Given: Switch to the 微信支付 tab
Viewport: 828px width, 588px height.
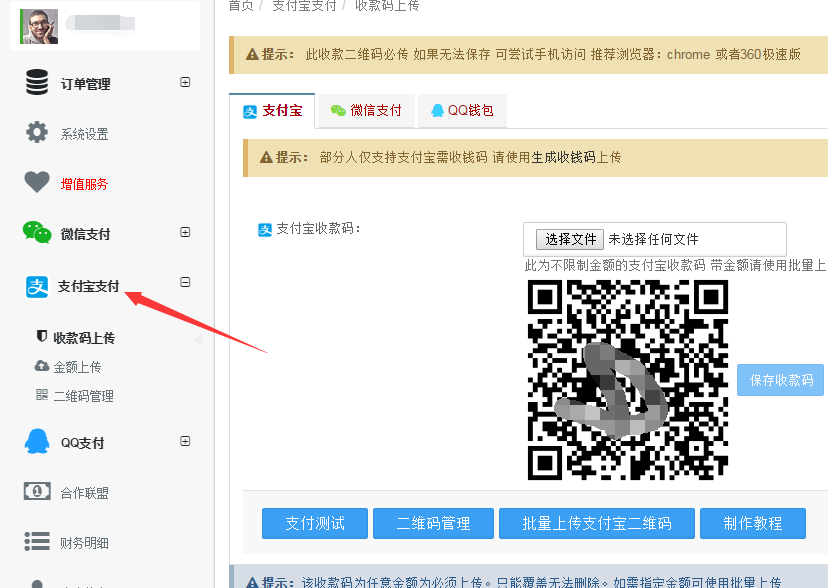Looking at the screenshot, I should 365,111.
